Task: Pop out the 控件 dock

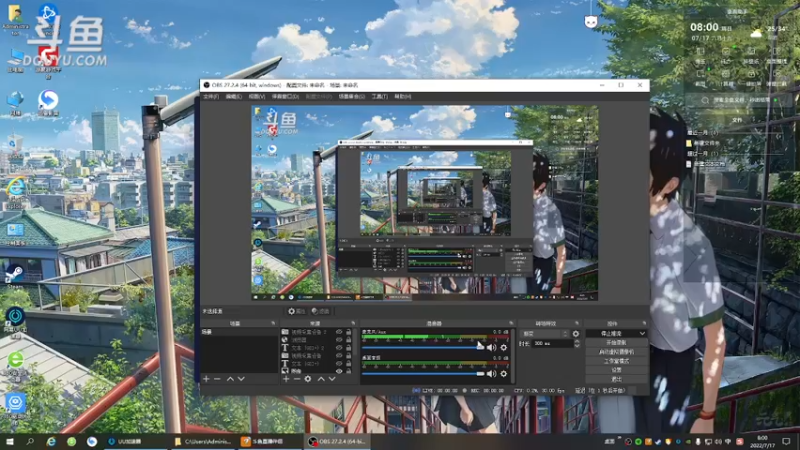Action: pos(644,323)
